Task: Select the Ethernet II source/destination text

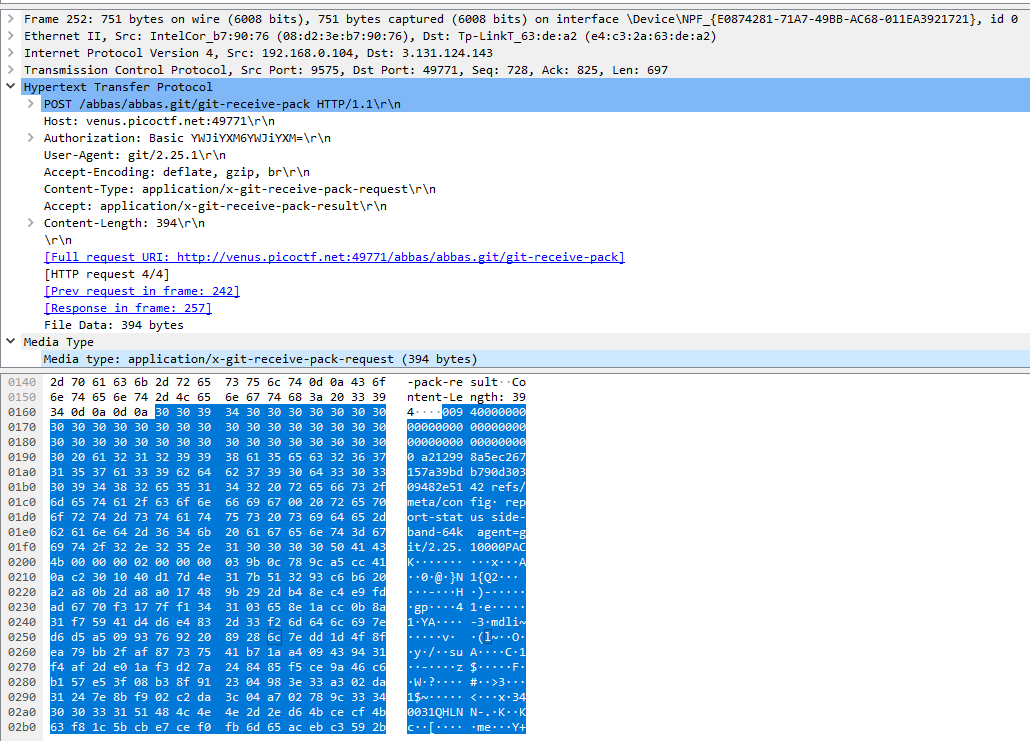Action: click(370, 36)
